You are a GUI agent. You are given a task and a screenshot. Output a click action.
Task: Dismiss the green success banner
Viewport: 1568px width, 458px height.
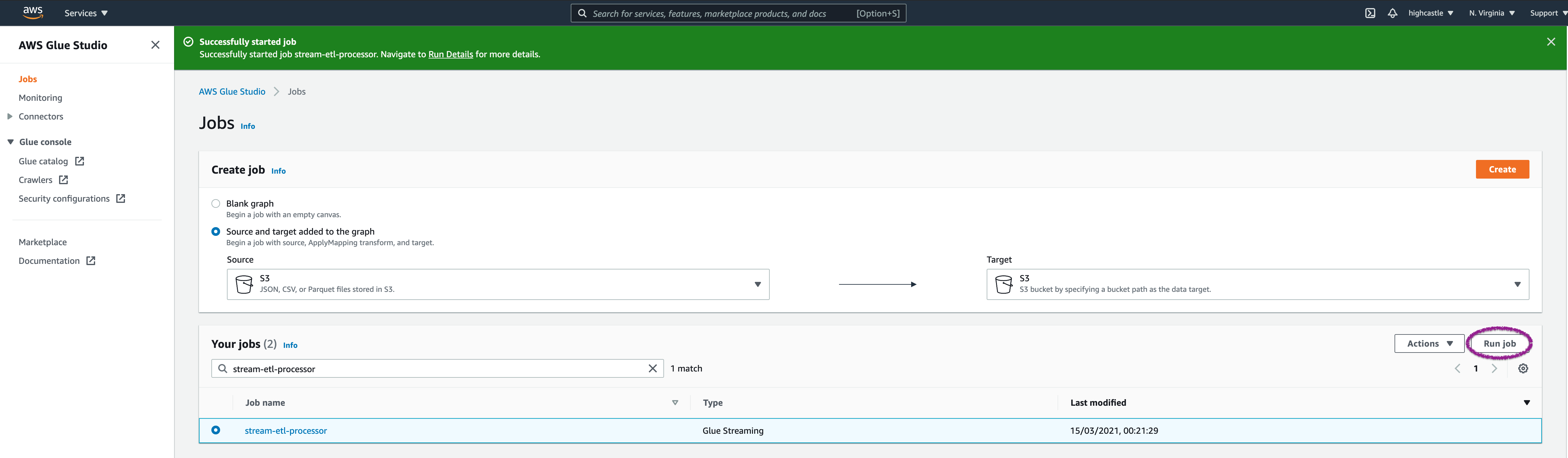point(1550,42)
